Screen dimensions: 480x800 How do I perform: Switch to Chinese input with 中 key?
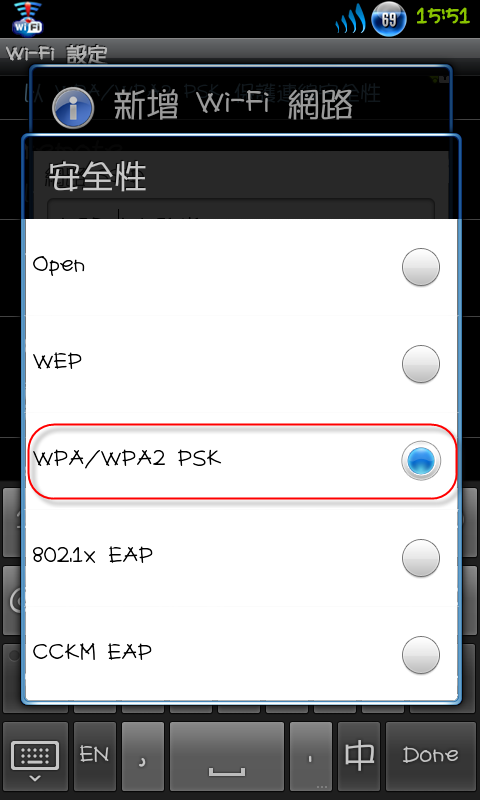359,754
